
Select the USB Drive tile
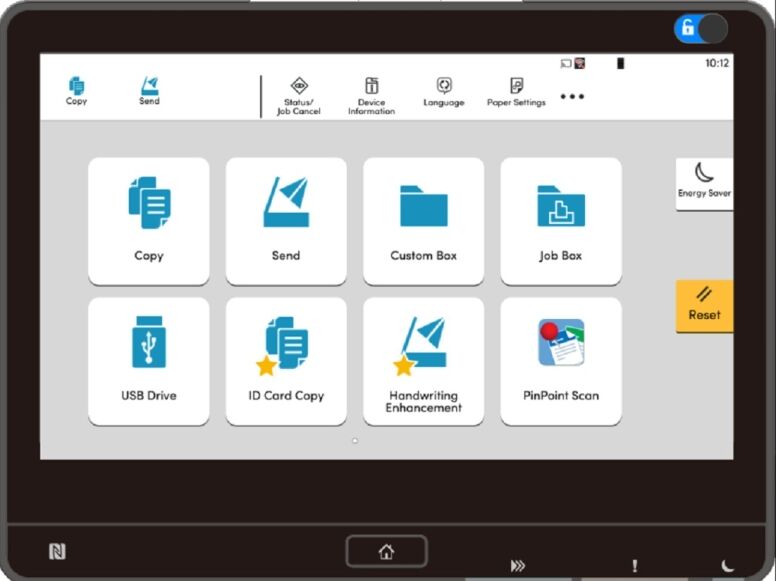coord(149,360)
